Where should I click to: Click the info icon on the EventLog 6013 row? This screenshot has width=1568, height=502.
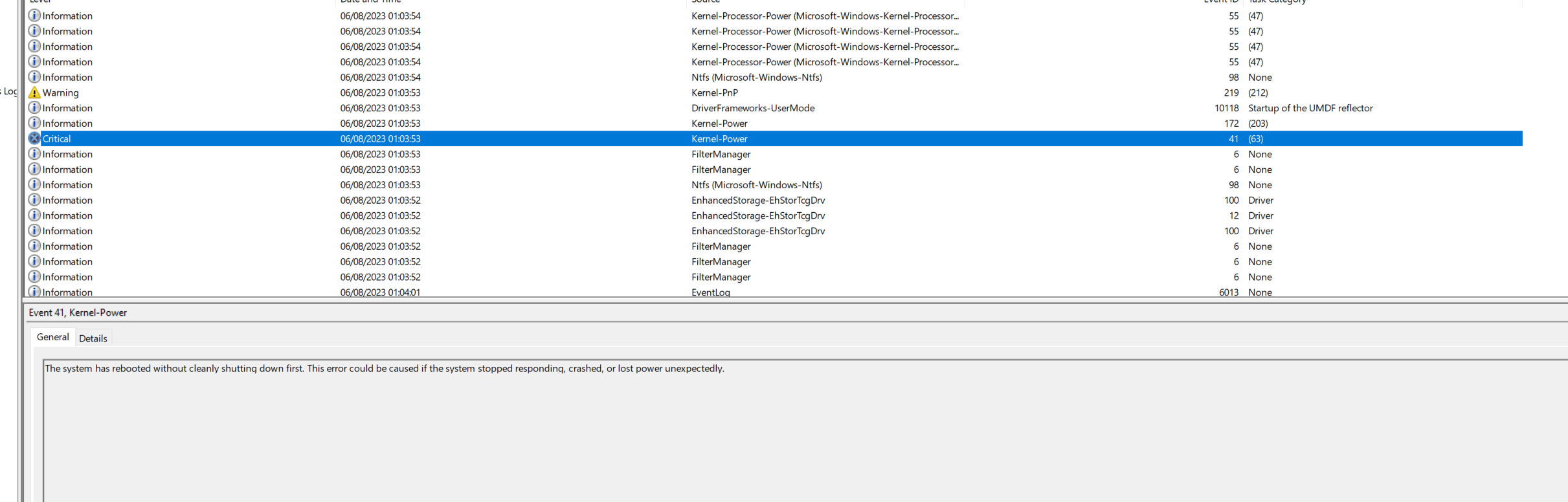34,292
